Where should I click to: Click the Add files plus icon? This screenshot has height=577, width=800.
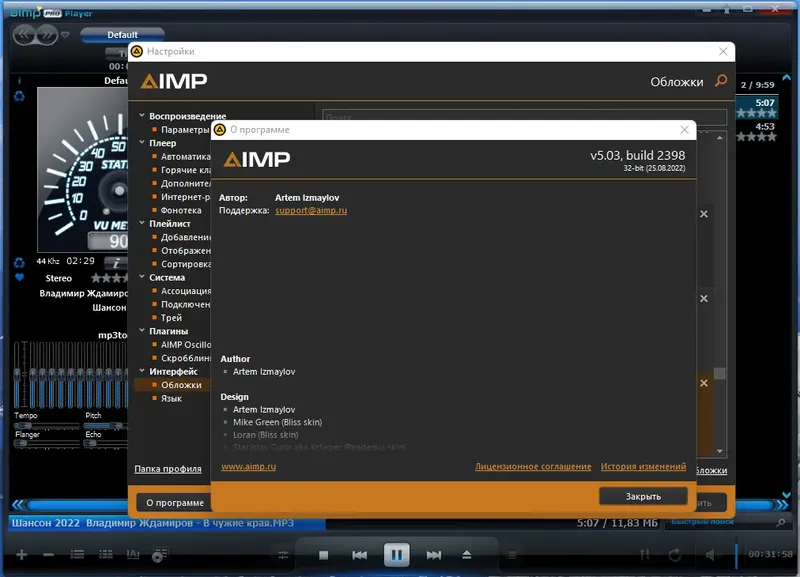(x=21, y=555)
